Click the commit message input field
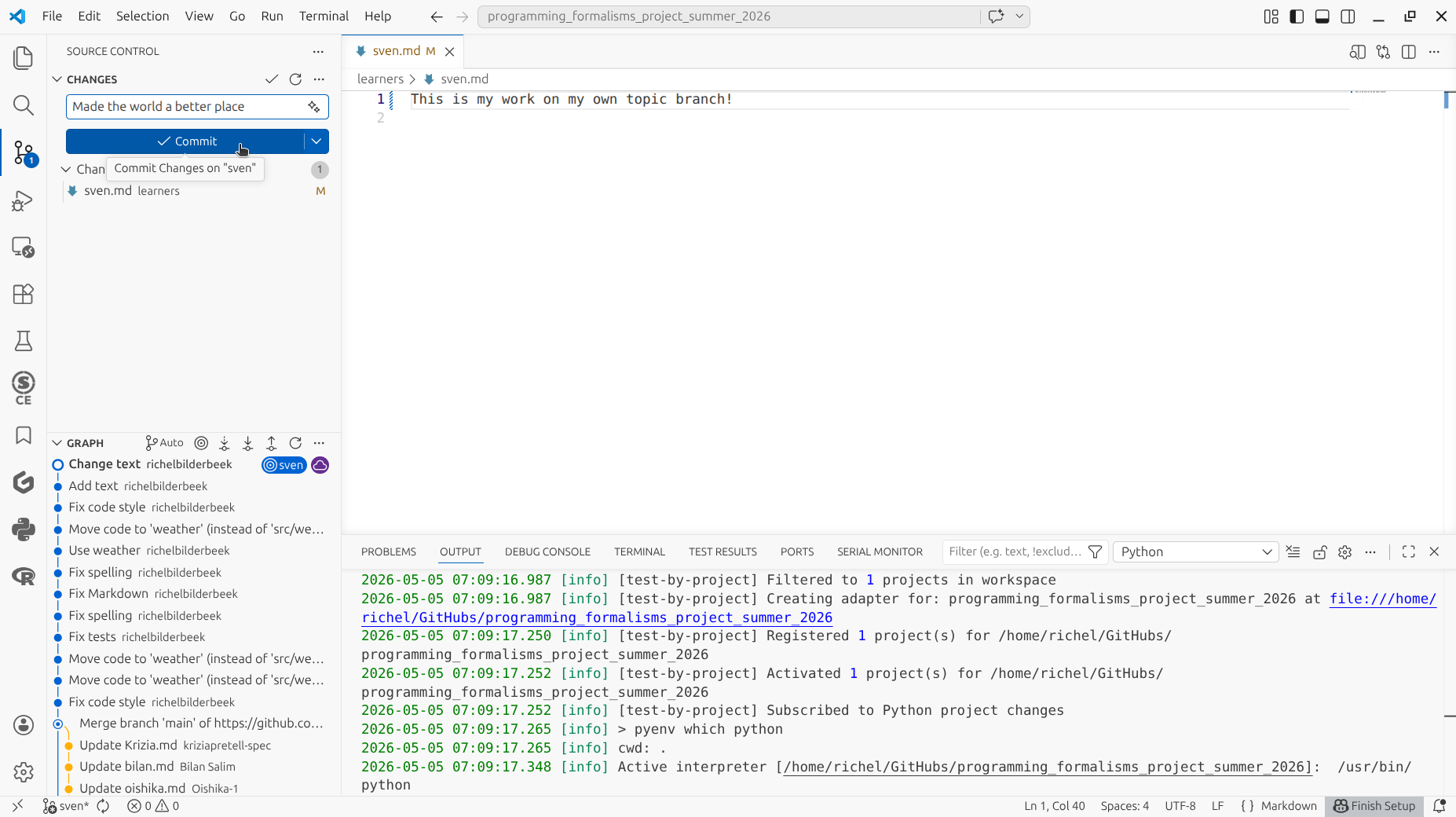The height and width of the screenshot is (817, 1456). point(185,107)
